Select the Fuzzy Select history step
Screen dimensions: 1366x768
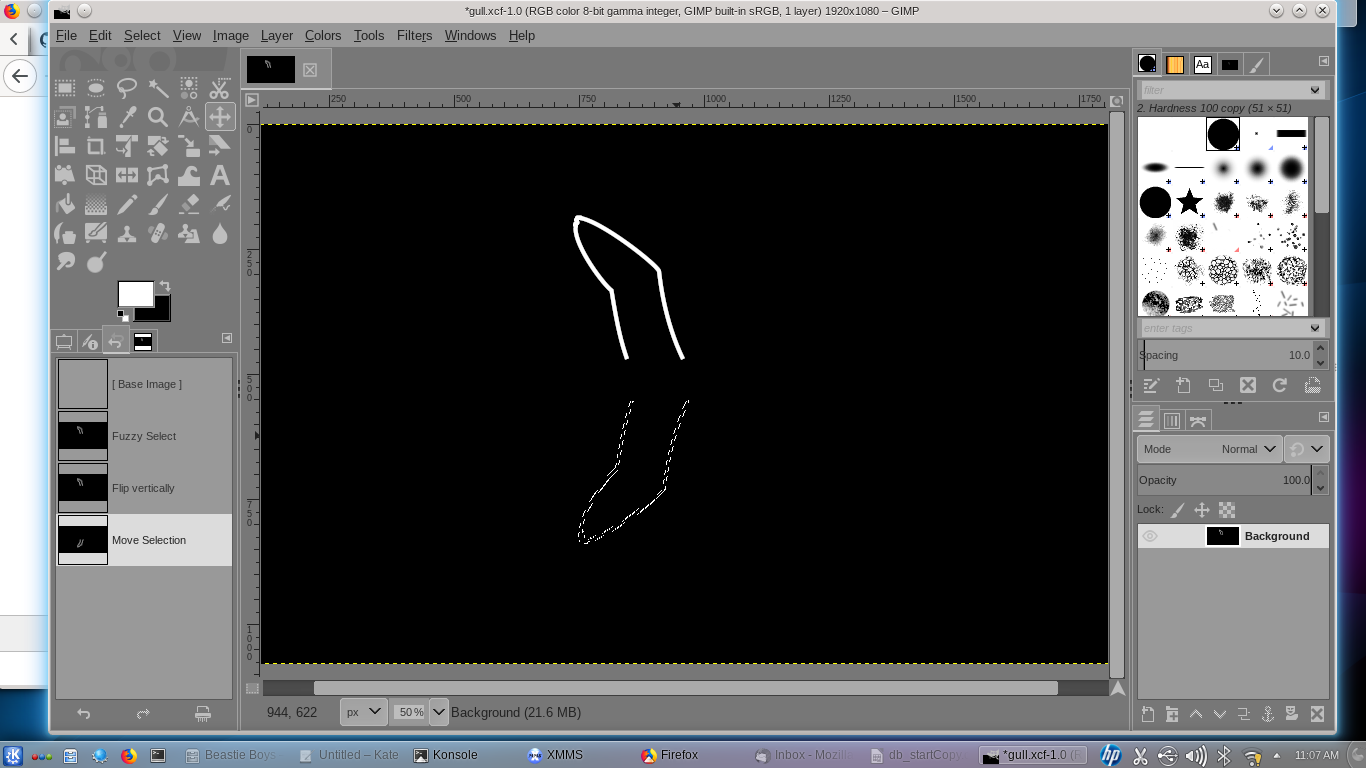click(144, 436)
